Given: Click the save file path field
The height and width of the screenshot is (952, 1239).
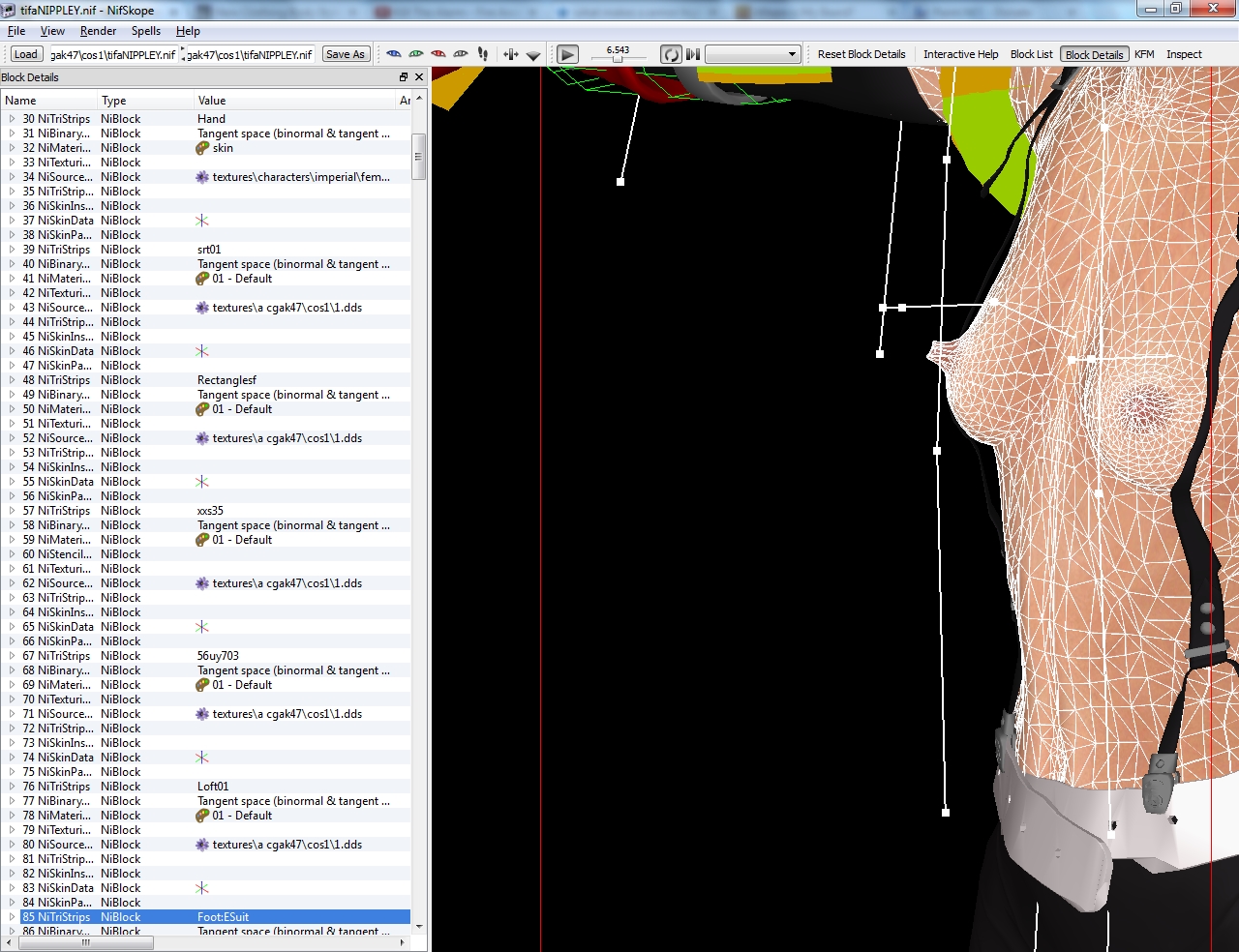Looking at the screenshot, I should 250,54.
